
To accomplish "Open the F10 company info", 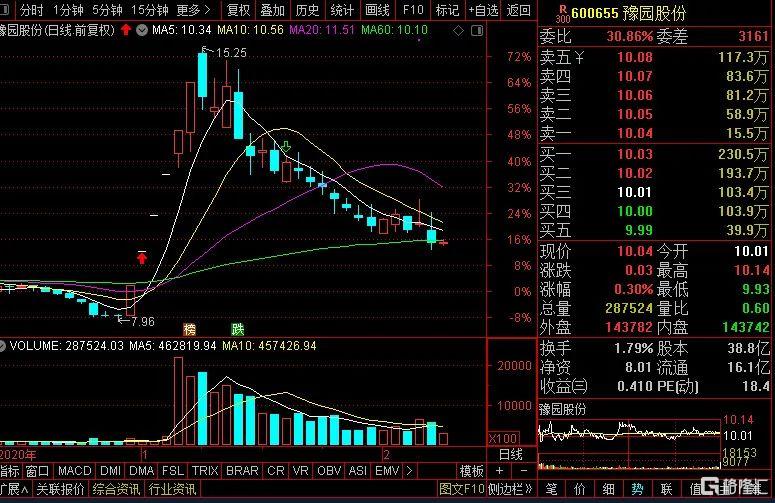I will (x=413, y=10).
